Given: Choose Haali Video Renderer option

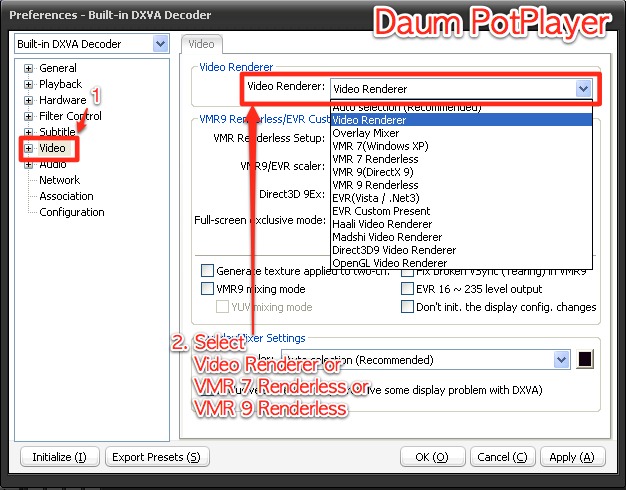Looking at the screenshot, I should pos(462,224).
